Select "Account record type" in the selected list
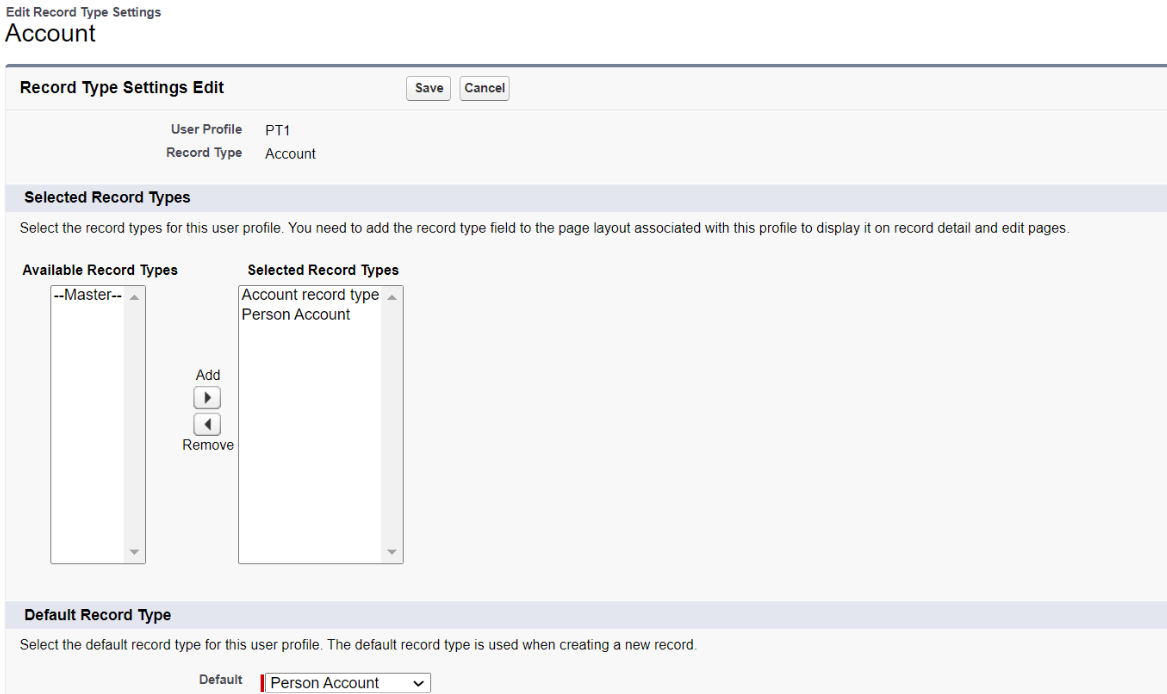This screenshot has height=694, width=1167. coord(310,295)
